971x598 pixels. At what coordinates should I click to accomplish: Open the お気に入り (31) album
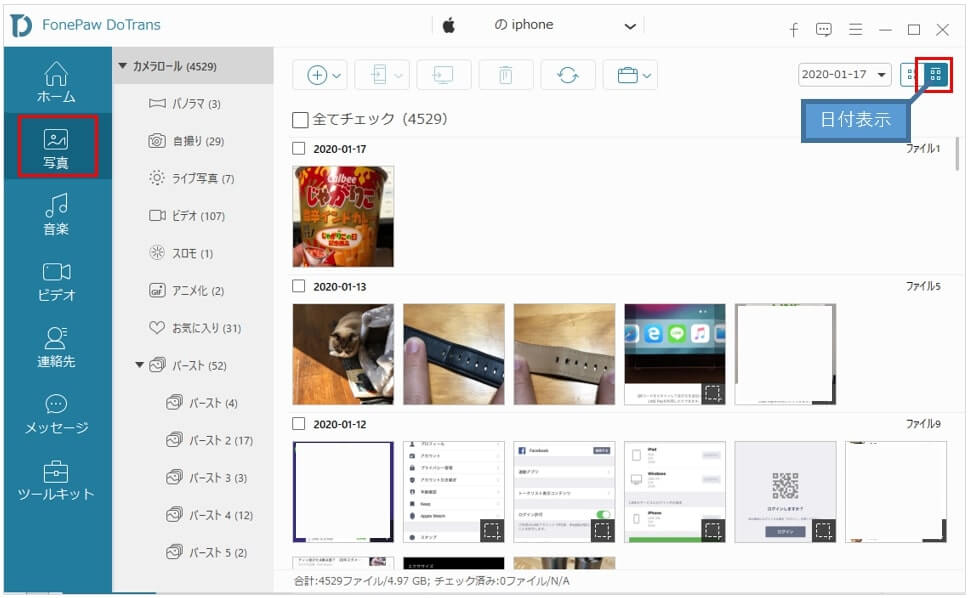click(x=203, y=328)
